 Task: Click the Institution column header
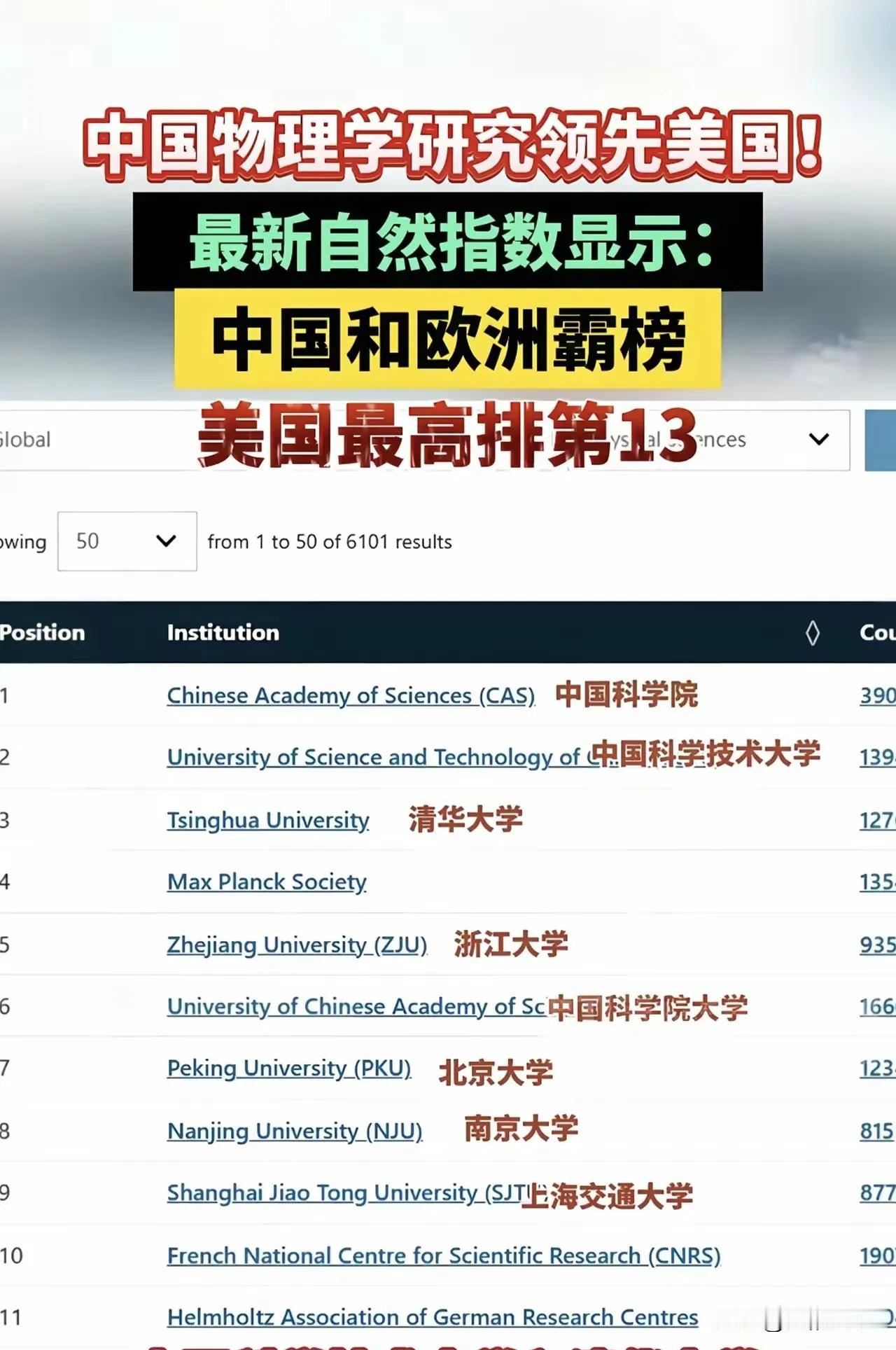223,633
